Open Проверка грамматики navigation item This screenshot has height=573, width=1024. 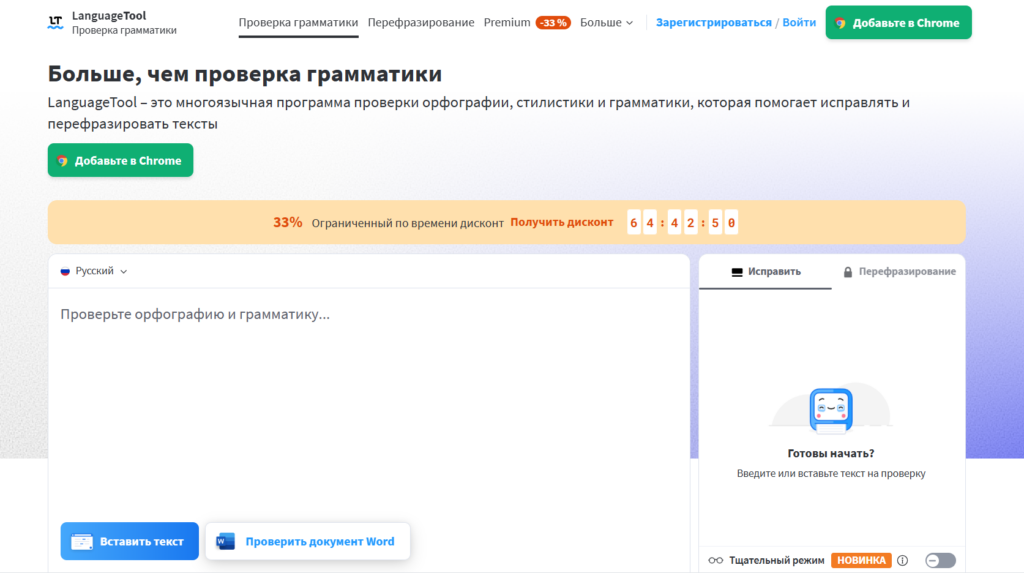298,22
